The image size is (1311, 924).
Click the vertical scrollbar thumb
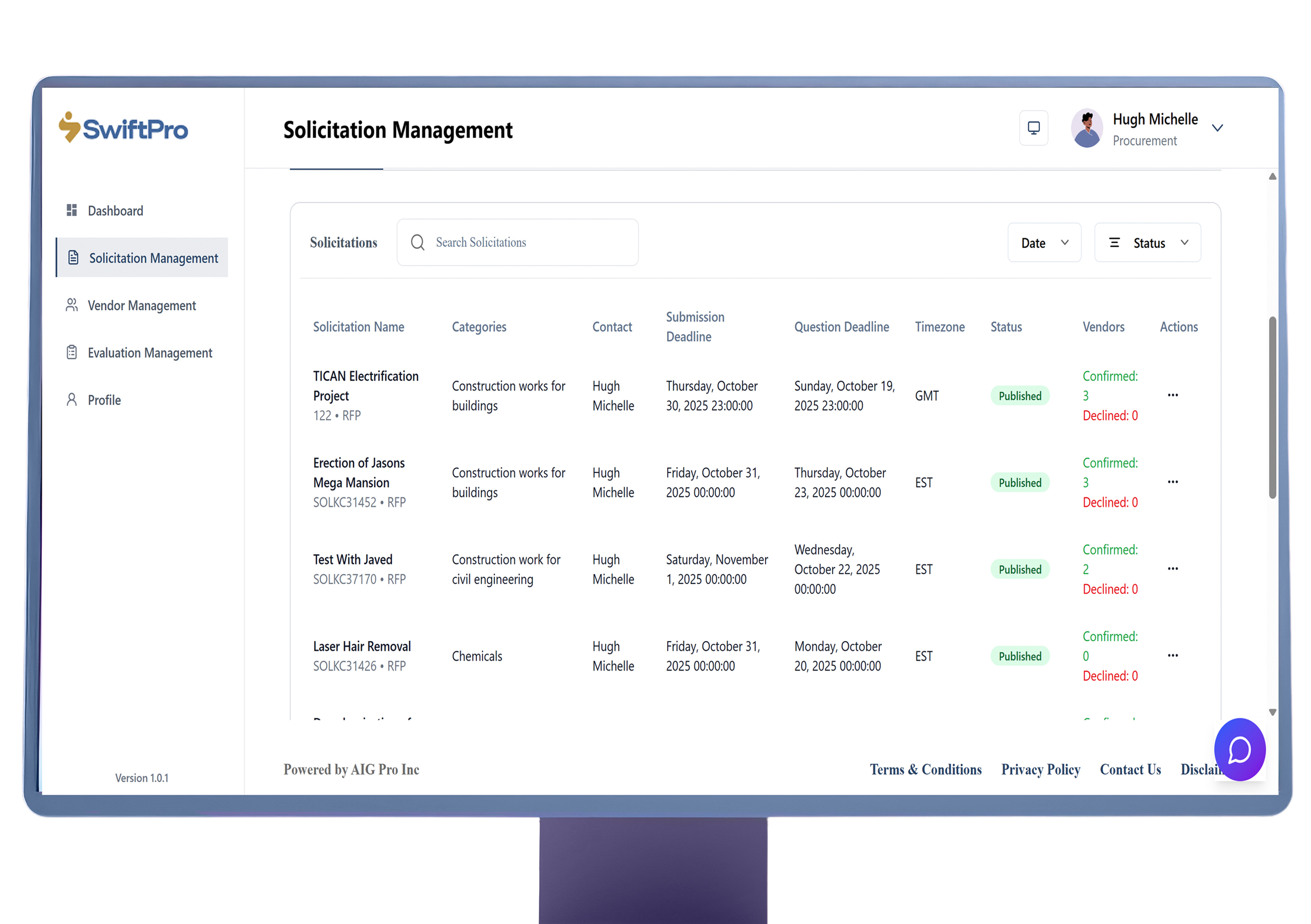coord(1272,406)
